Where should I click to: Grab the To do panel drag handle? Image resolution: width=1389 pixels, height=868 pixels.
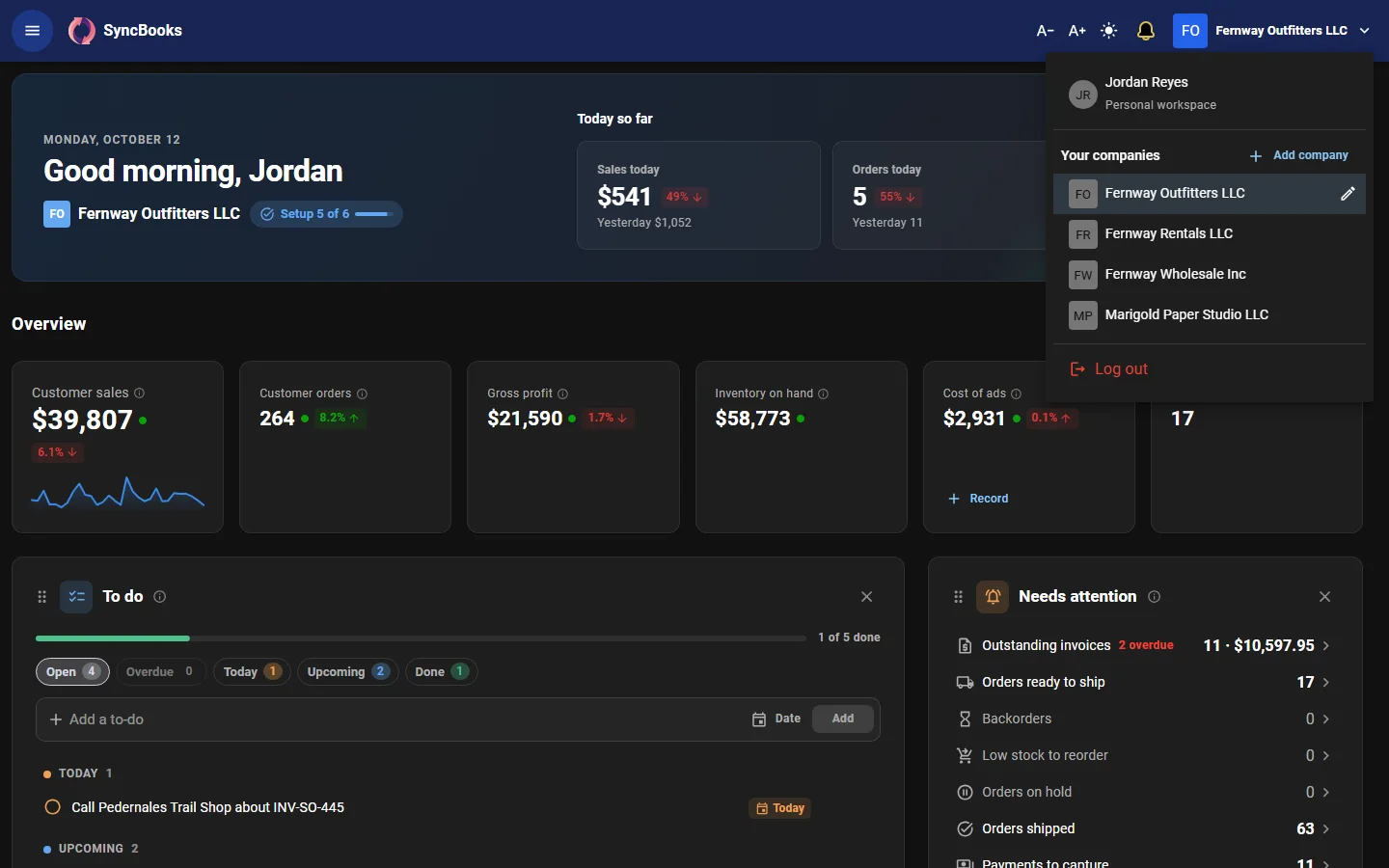pyautogui.click(x=41, y=597)
